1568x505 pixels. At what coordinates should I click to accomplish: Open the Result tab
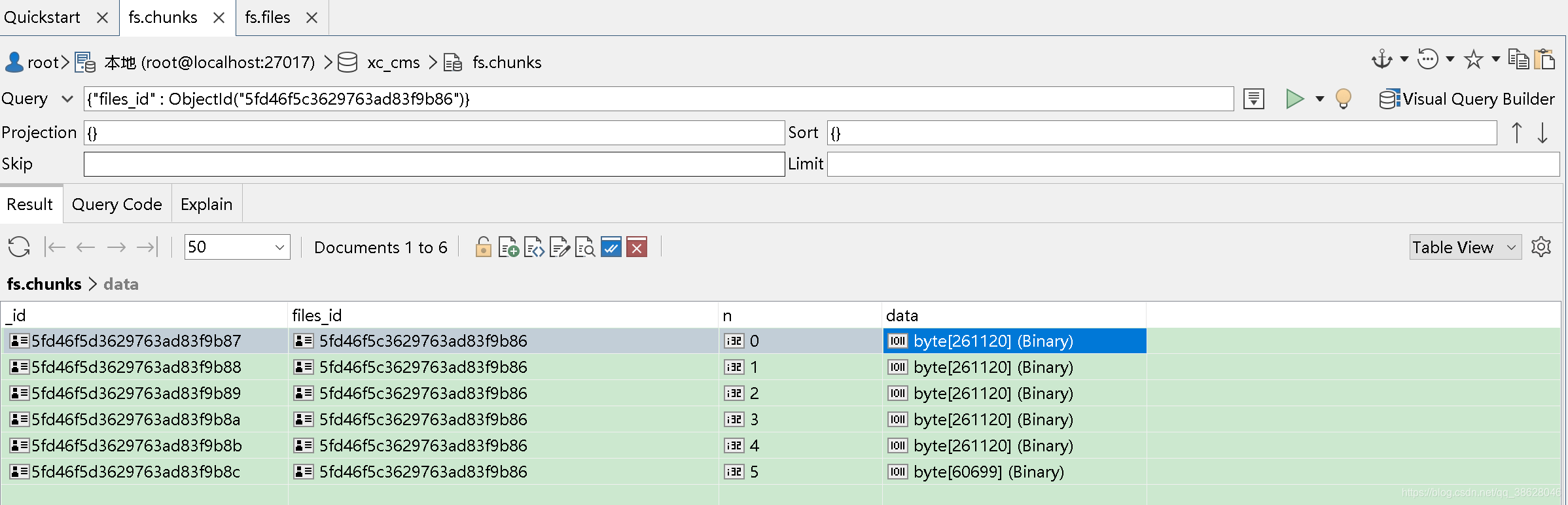coord(30,205)
